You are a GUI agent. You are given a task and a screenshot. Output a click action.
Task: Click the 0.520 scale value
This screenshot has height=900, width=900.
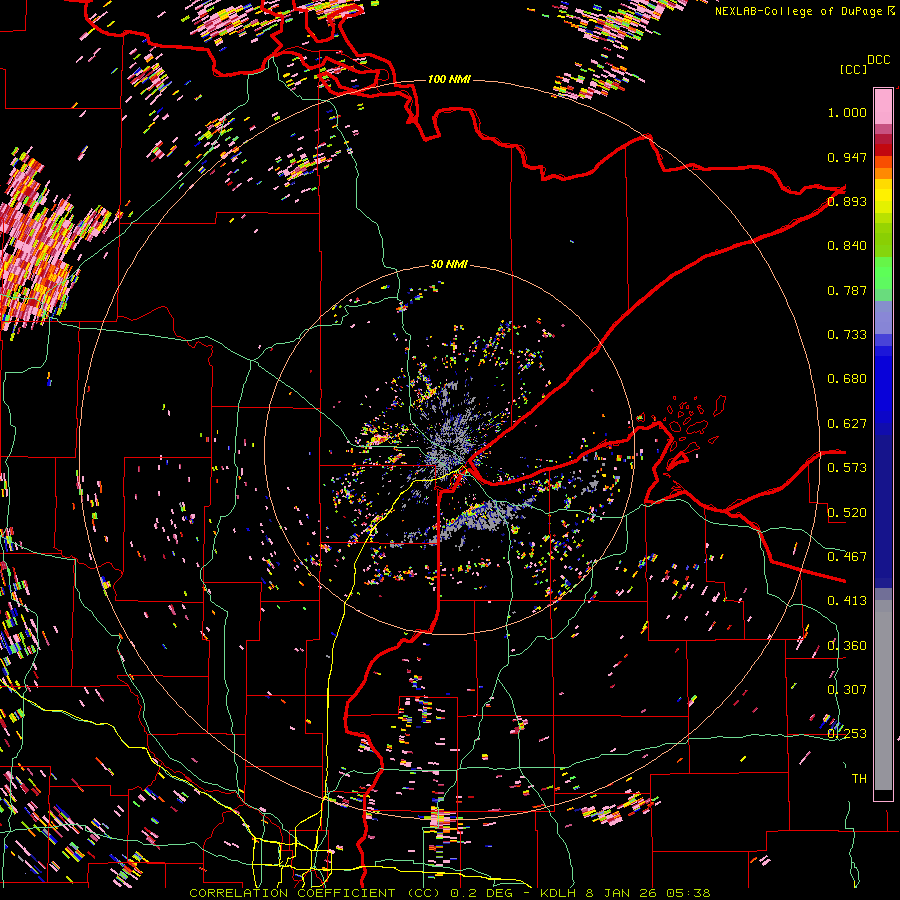pos(847,513)
